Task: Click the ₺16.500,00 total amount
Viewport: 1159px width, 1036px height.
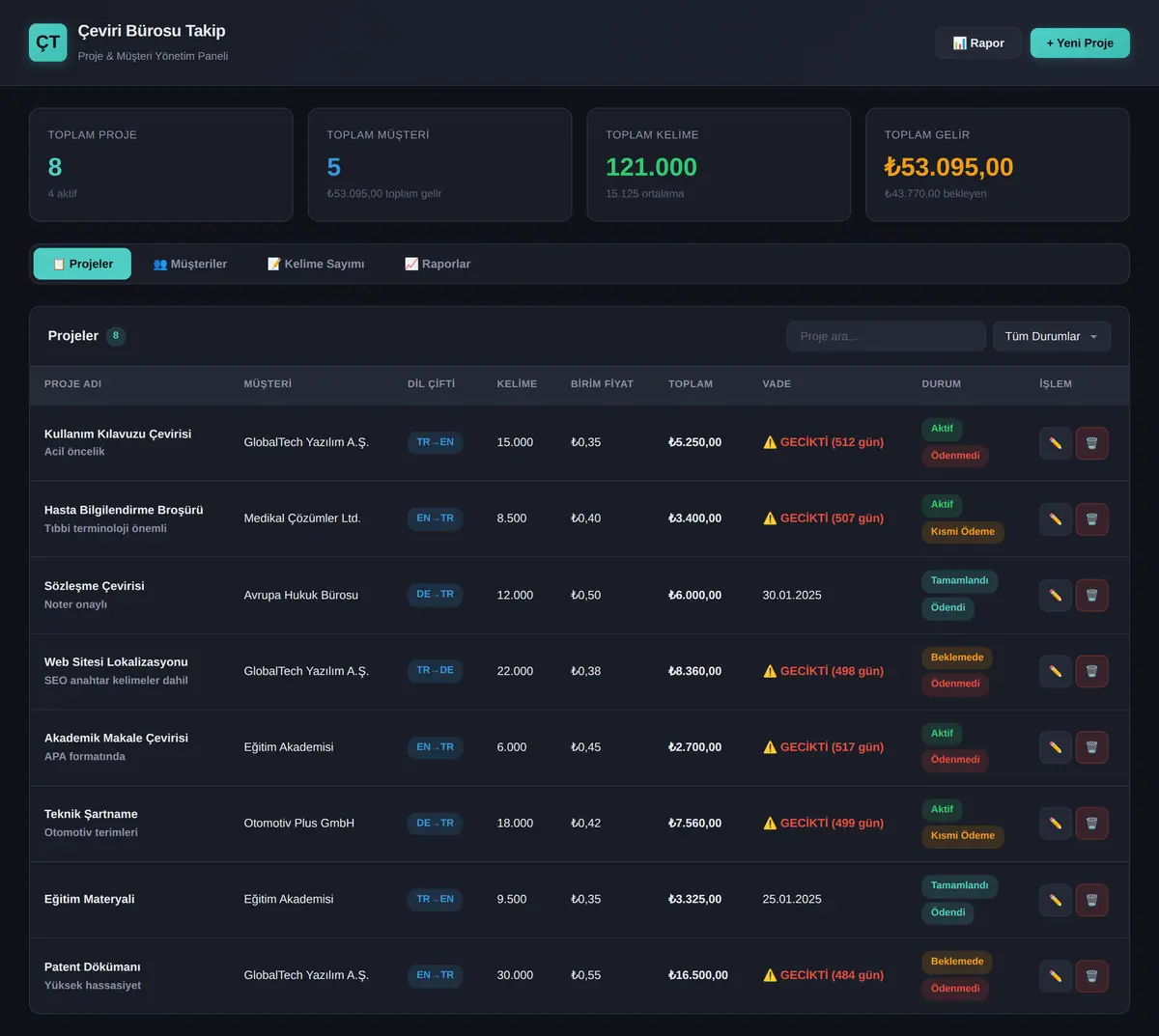Action: click(x=698, y=975)
